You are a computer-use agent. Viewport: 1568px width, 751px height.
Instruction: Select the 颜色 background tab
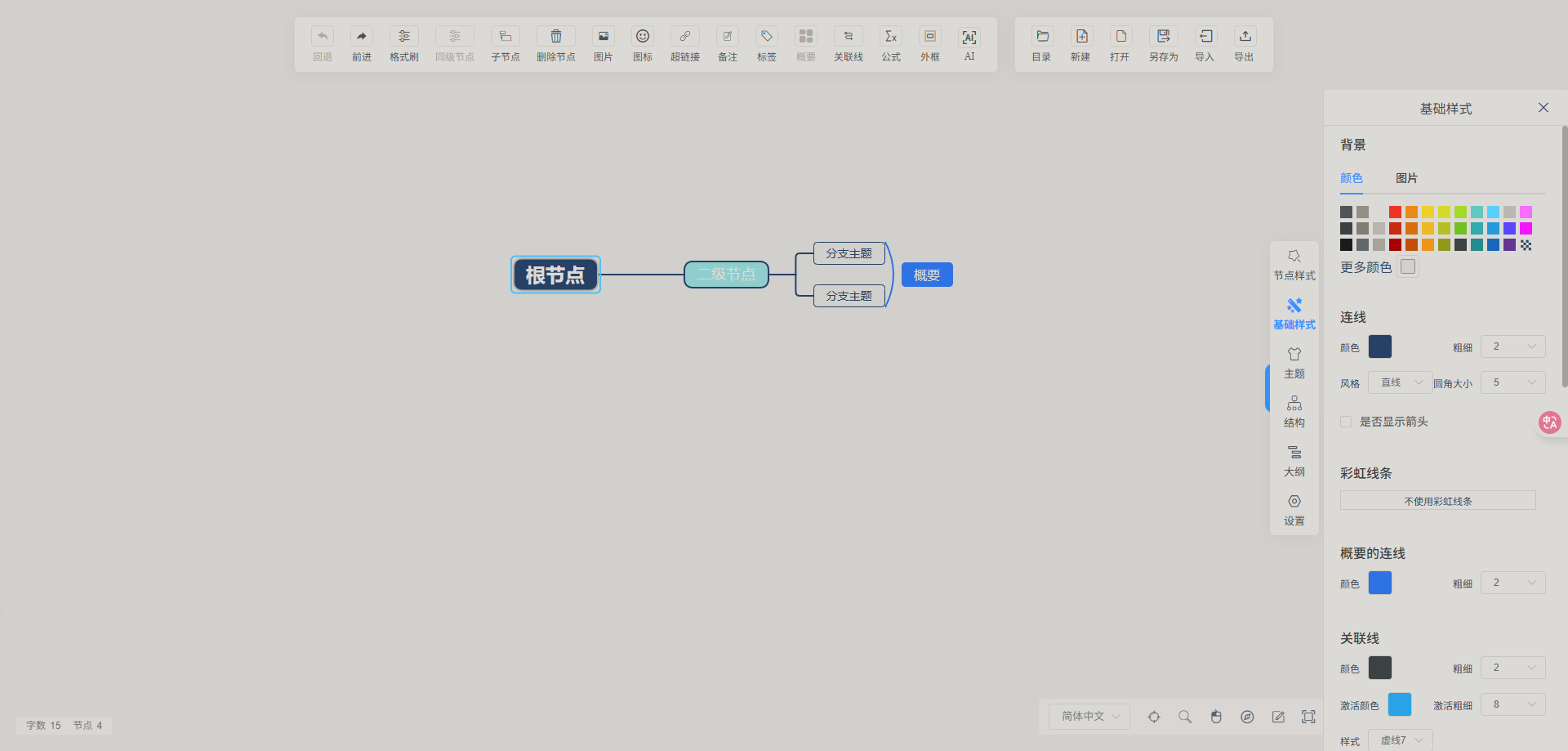tap(1351, 178)
